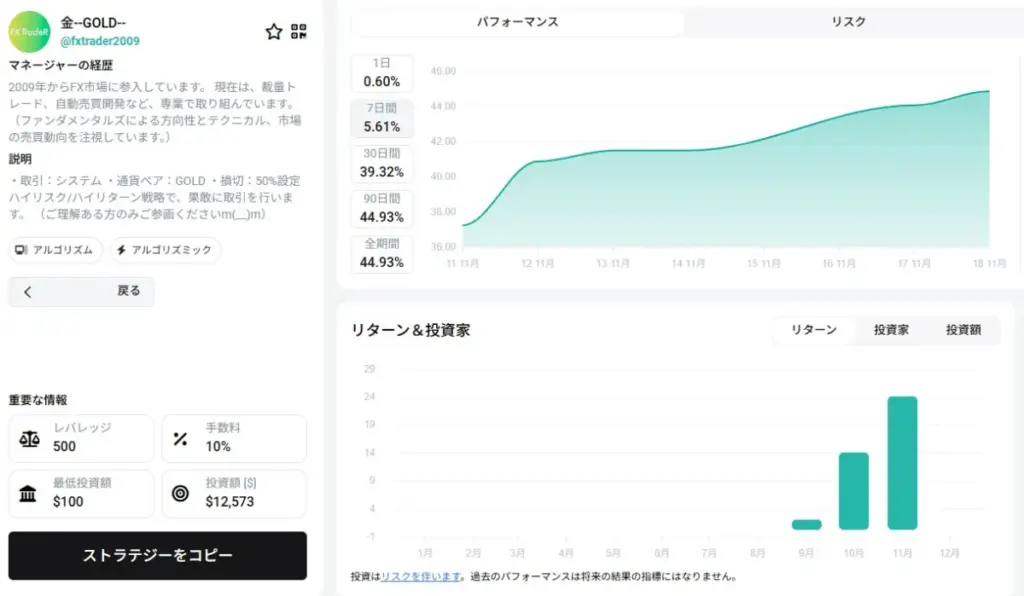Select the パフォーマンス tab
Screen dimensions: 1024x596
[519, 21]
